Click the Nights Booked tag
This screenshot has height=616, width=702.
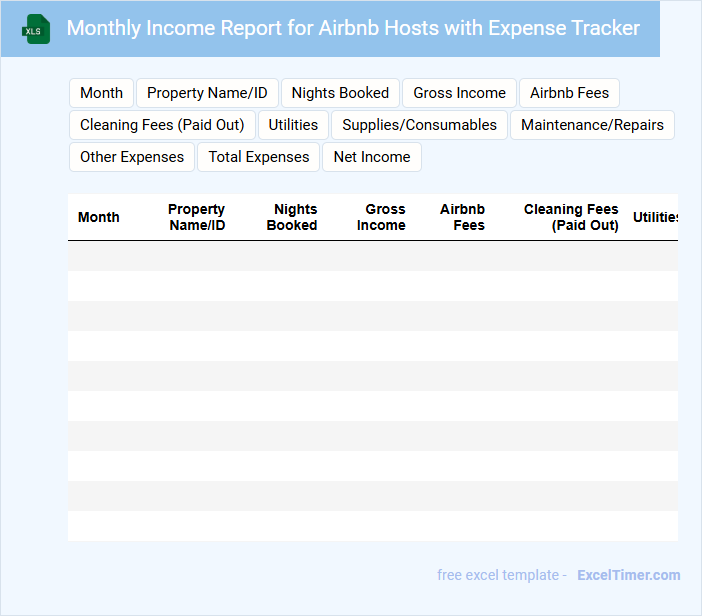[x=340, y=93]
